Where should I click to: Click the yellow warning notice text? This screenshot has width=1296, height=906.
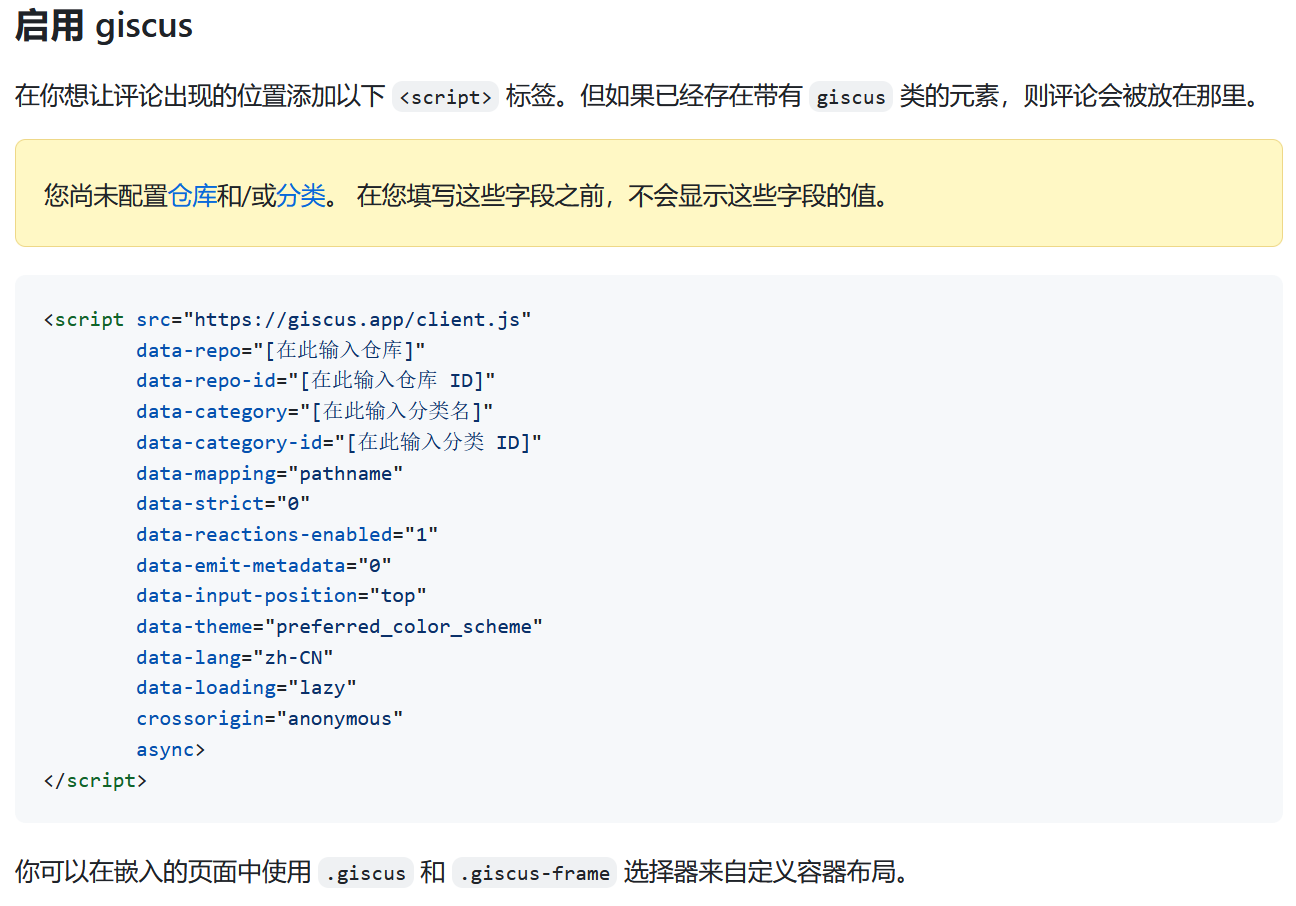[467, 194]
